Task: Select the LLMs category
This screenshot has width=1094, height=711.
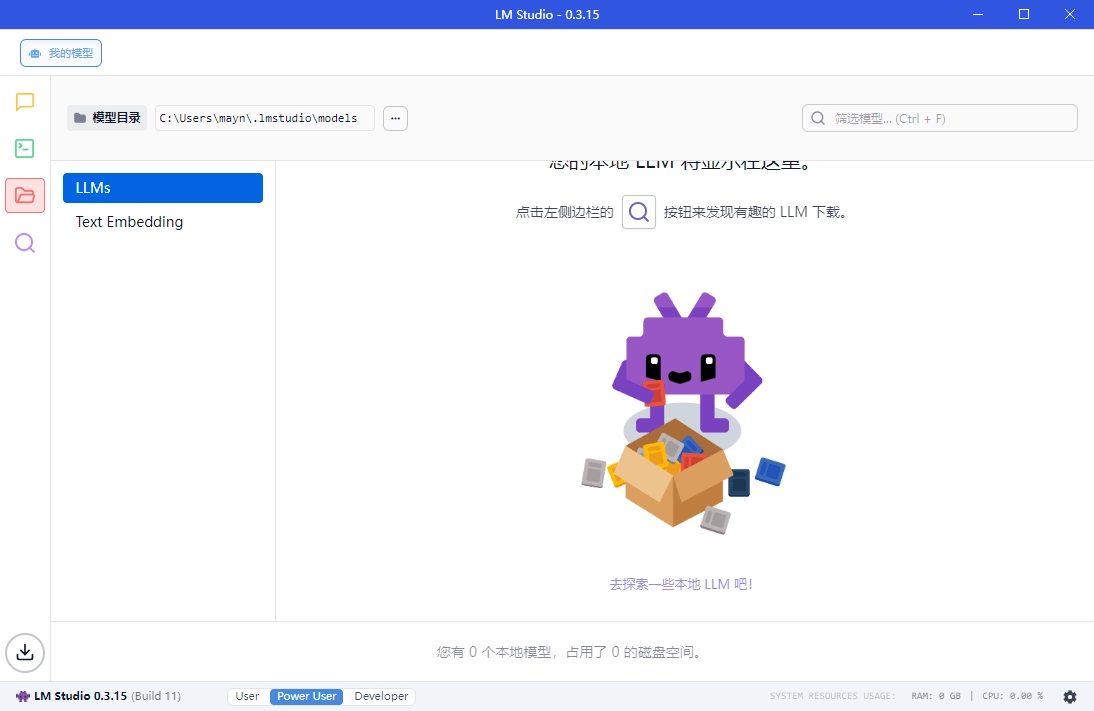Action: (162, 188)
